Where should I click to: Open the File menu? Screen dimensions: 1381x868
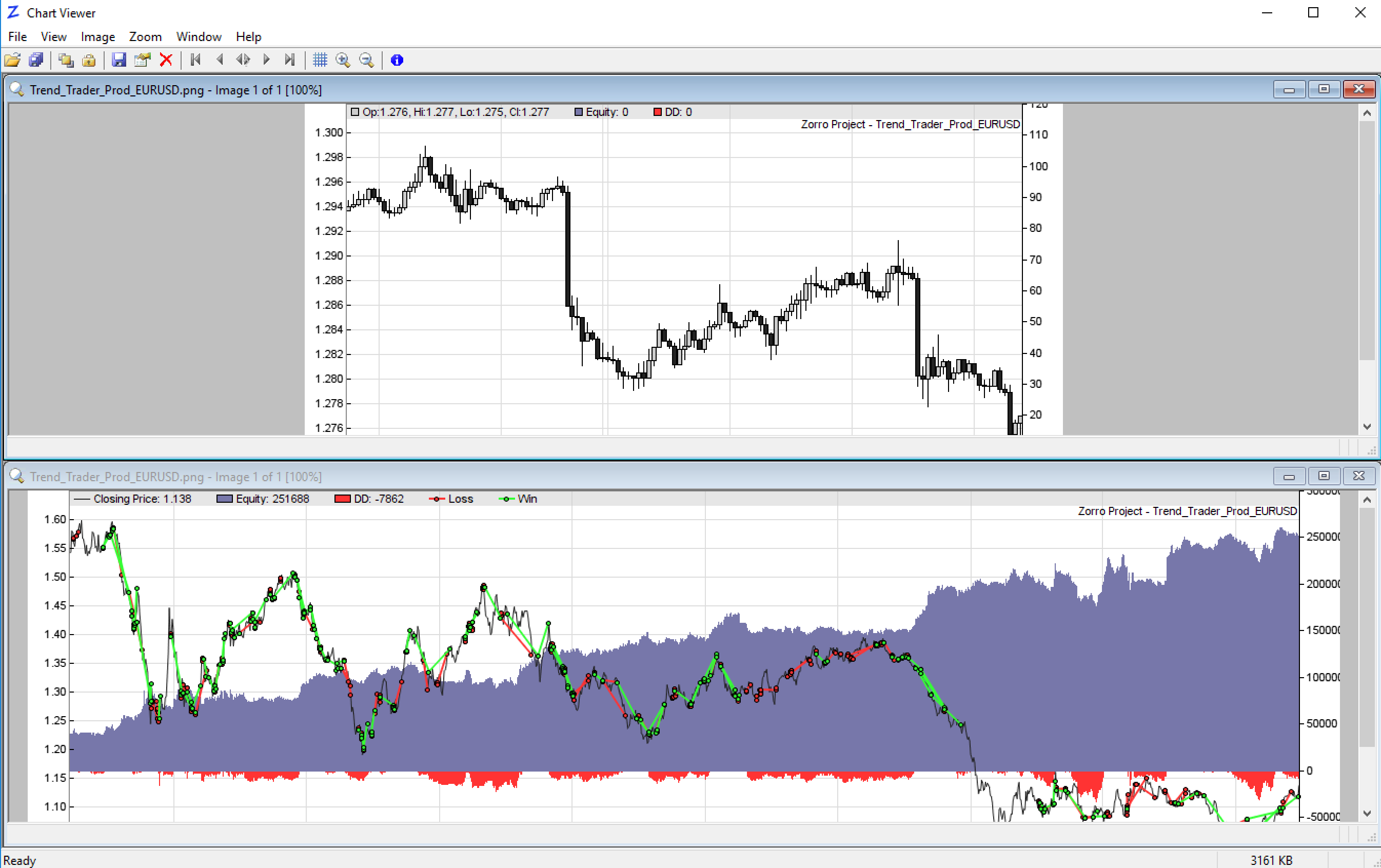pyautogui.click(x=17, y=37)
